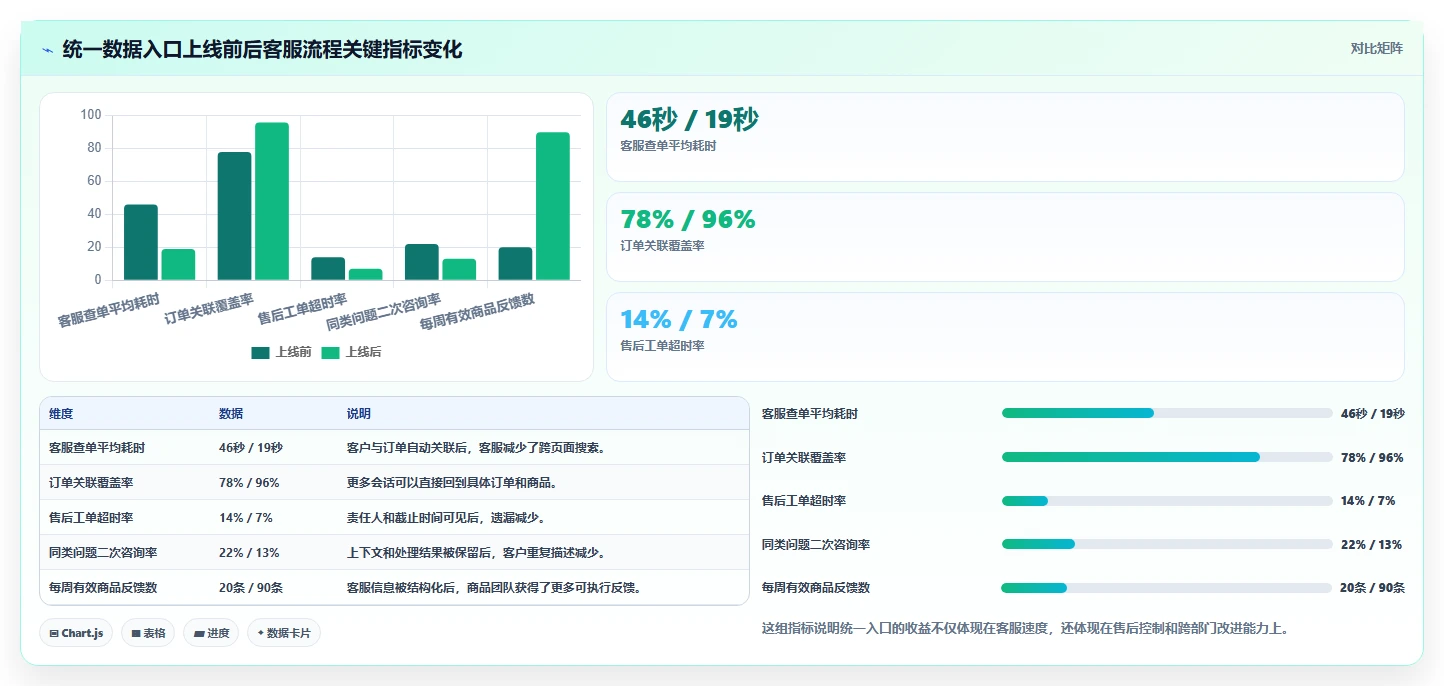Click the 上线后 bar for 售后工单超时率
This screenshot has width=1444, height=686.
point(365,274)
